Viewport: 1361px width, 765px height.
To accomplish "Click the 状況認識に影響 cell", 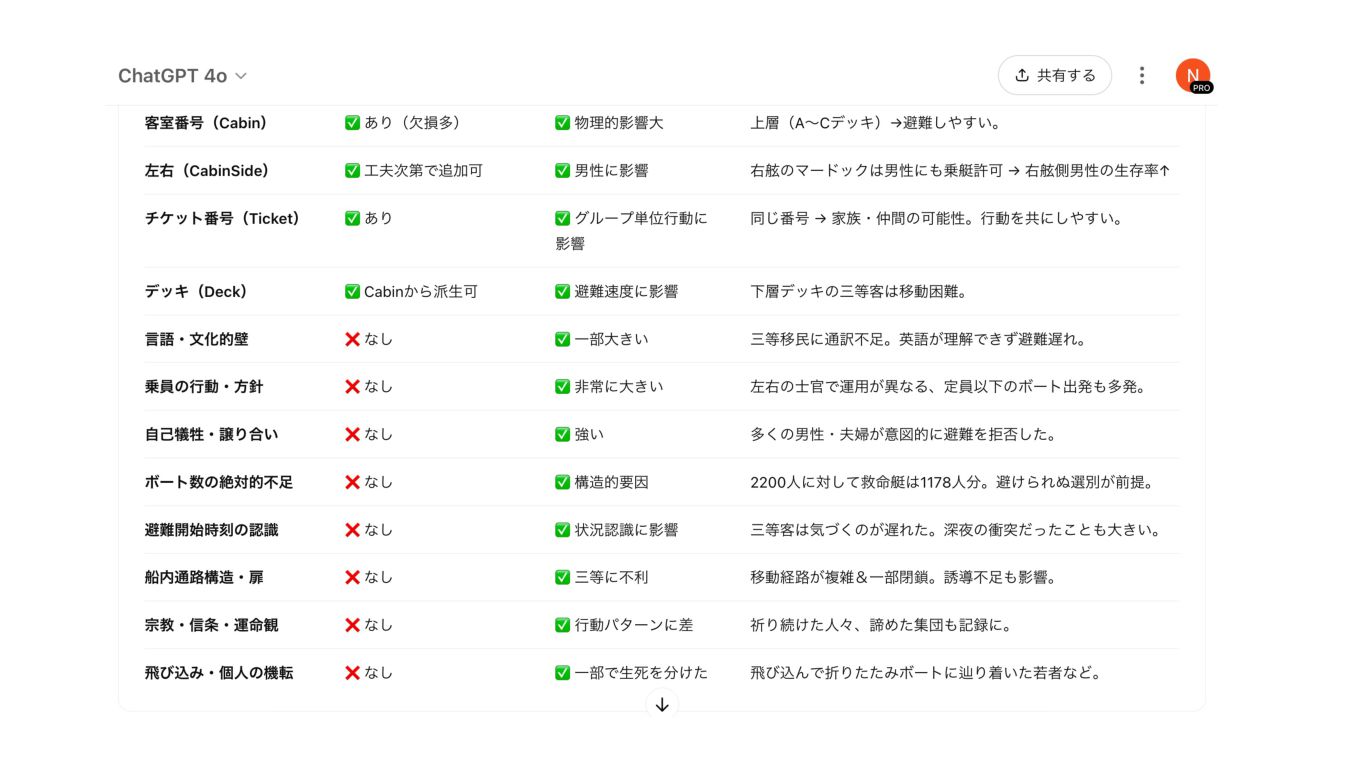I will pos(617,530).
